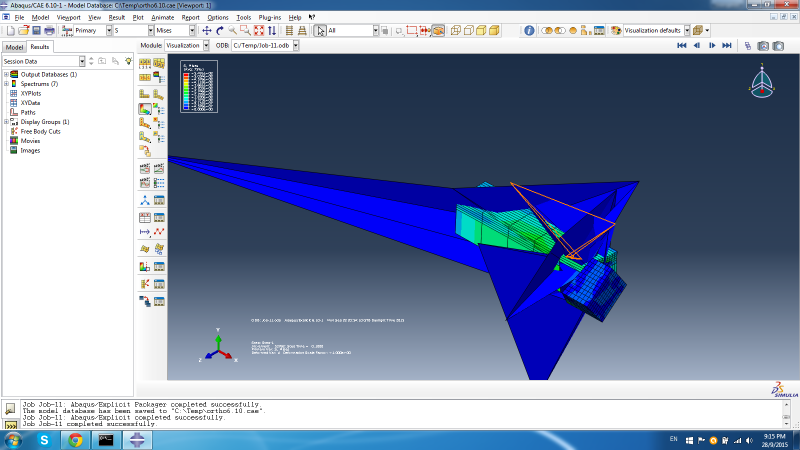
Task: Open the Field Output dialog icon
Action: (x=67, y=31)
